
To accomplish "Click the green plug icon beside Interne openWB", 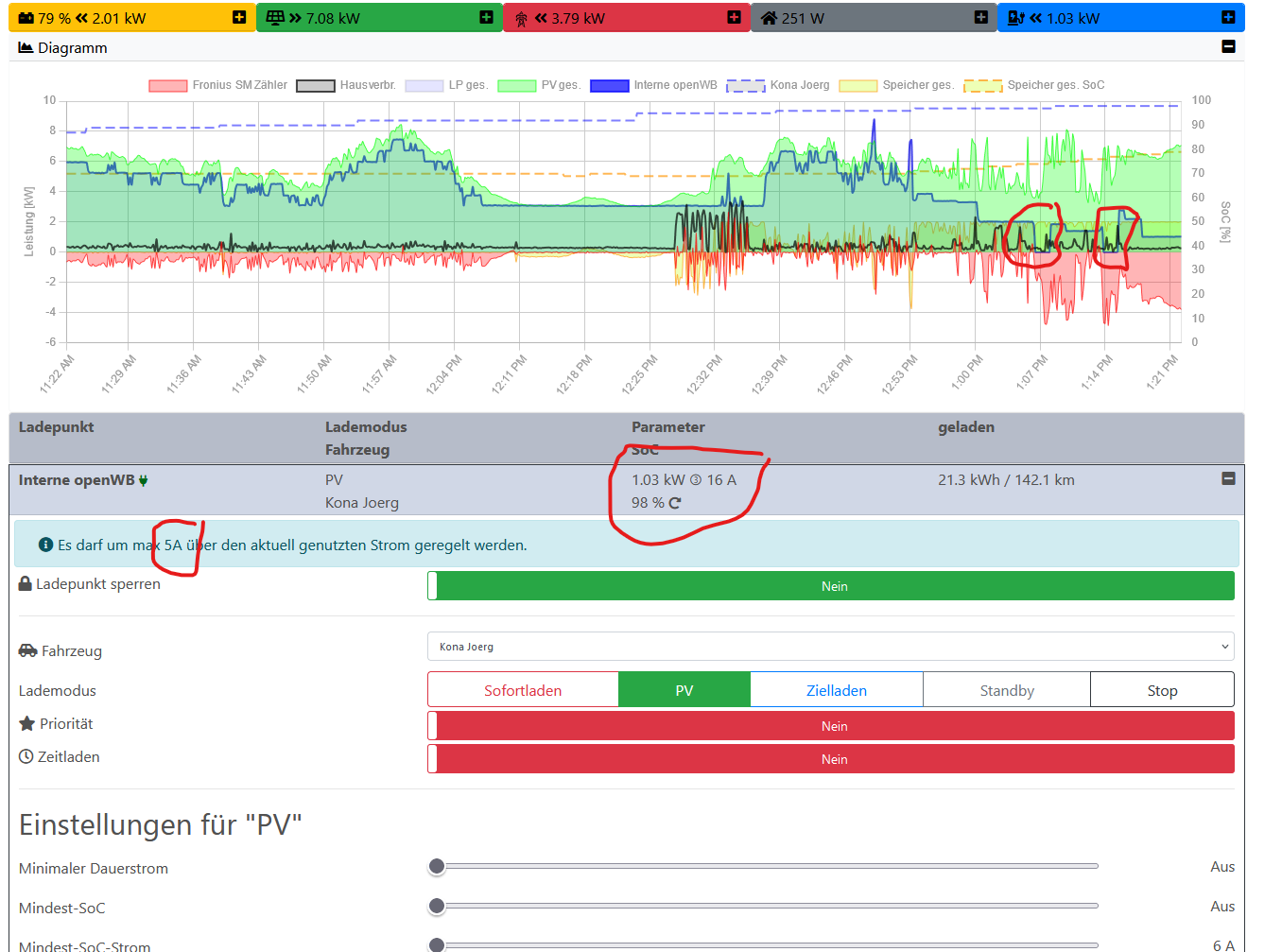I will coord(144,480).
